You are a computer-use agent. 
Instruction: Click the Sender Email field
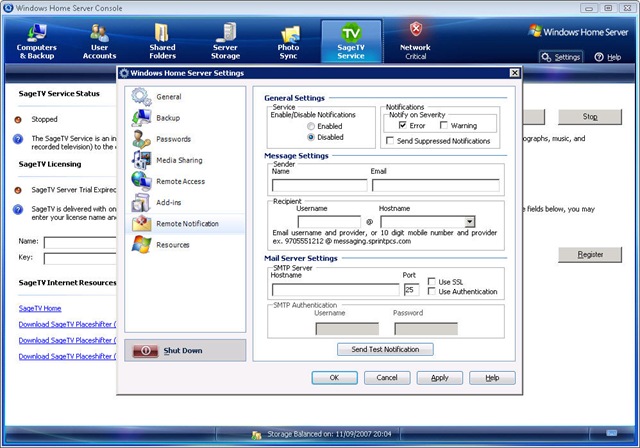pos(436,186)
